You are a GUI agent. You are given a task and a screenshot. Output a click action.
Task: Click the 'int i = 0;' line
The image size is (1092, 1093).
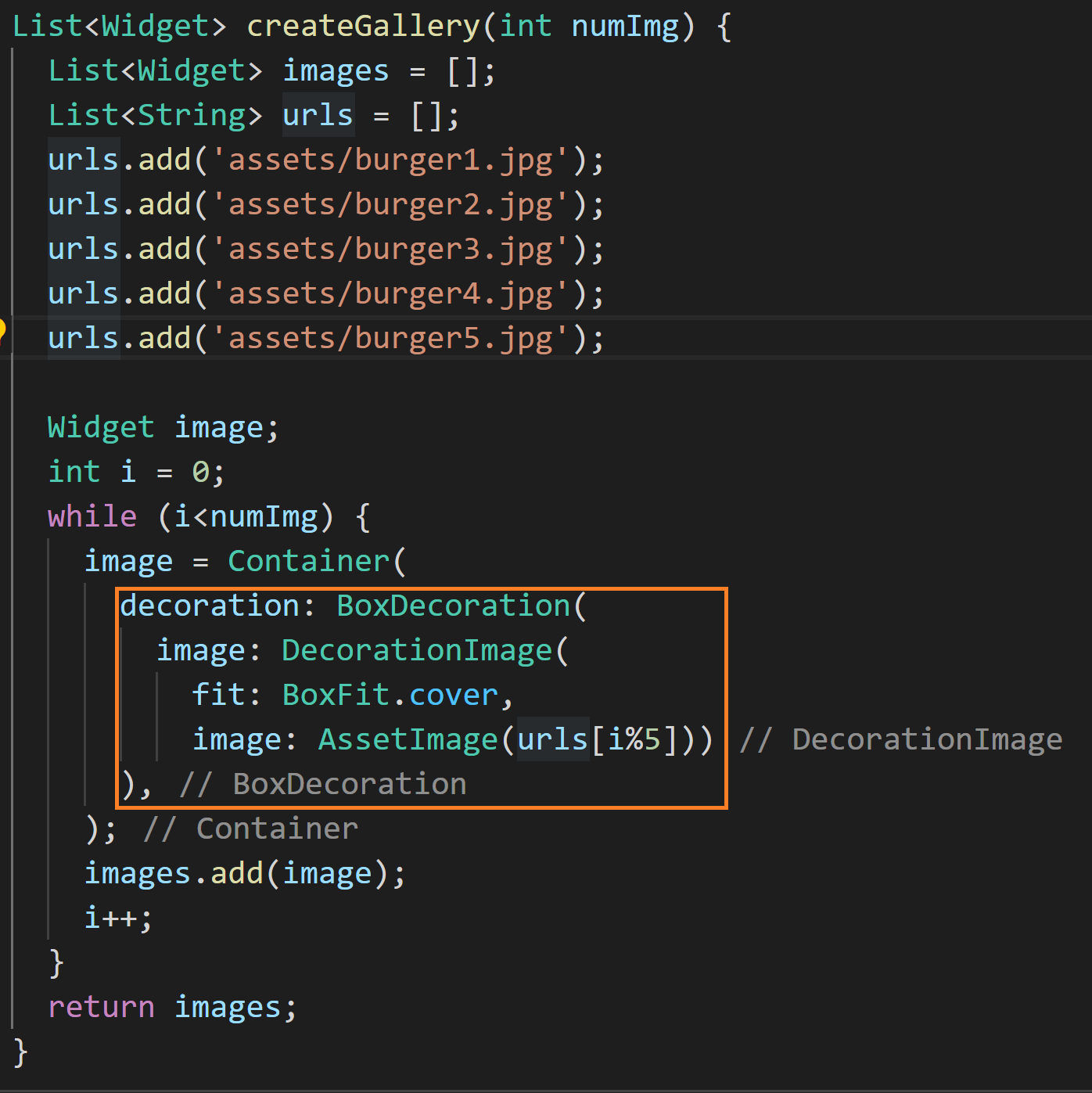point(136,473)
